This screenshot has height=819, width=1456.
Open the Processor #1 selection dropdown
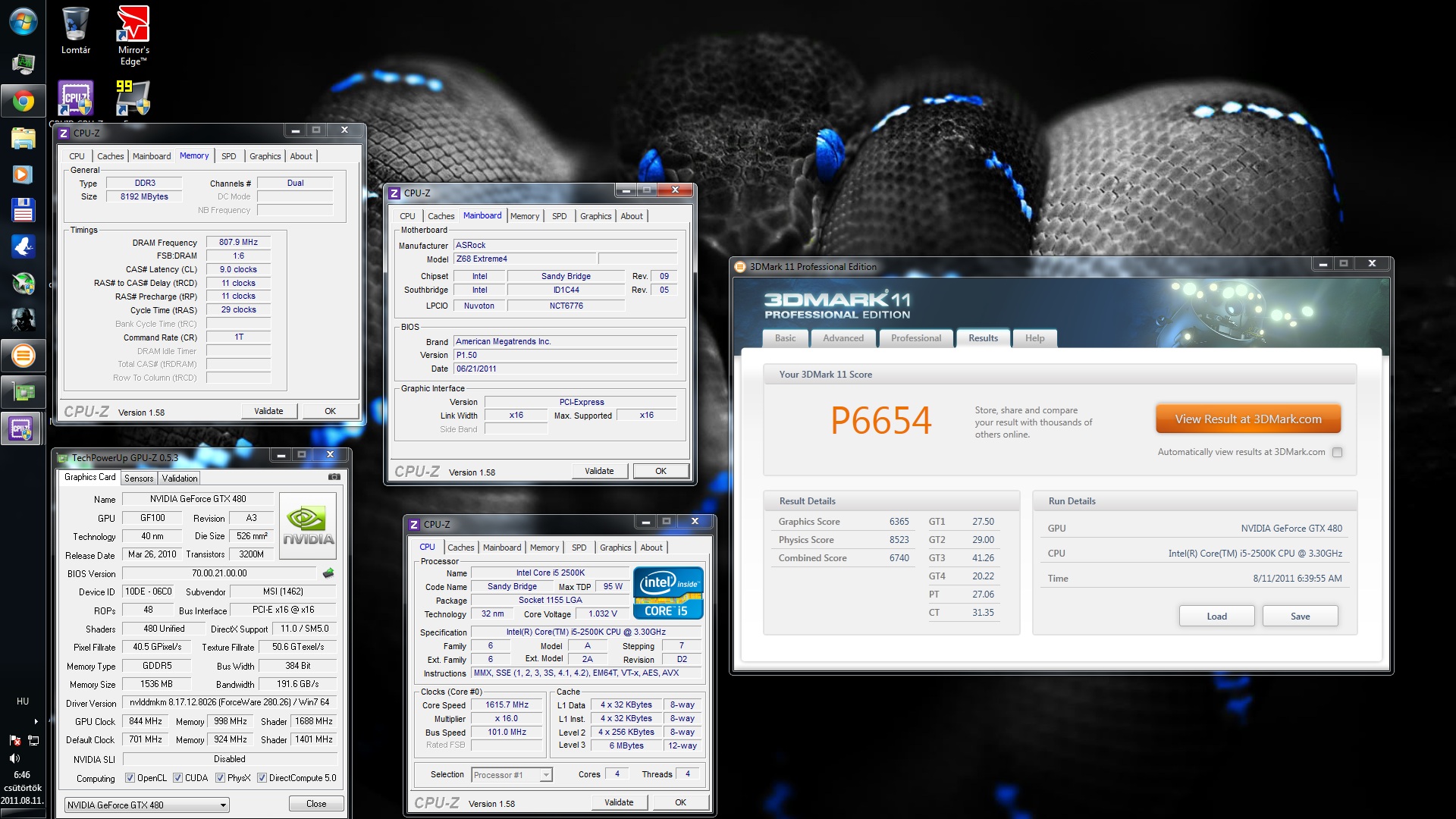coord(512,775)
